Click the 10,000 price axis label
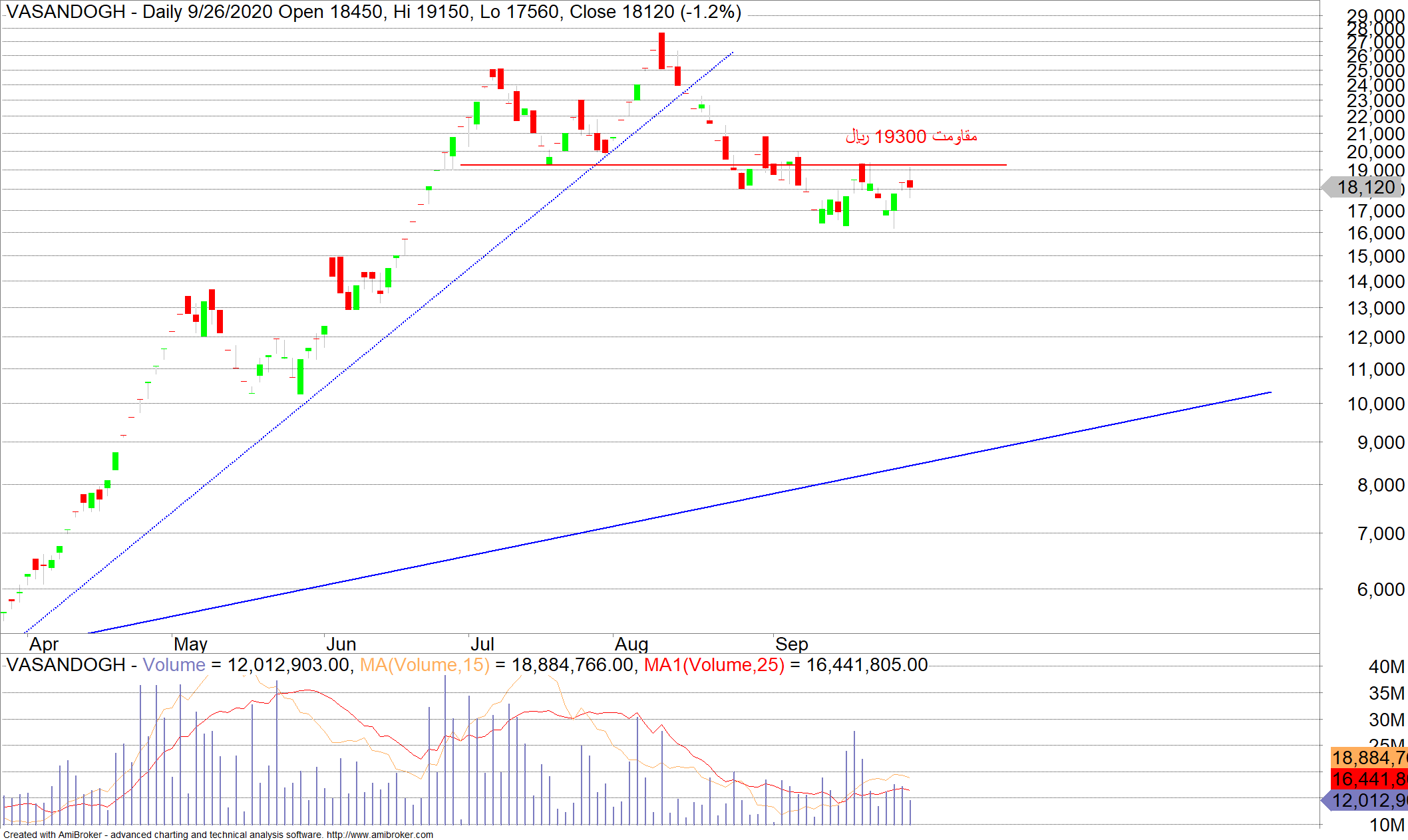This screenshot has height=840, width=1408. tap(1375, 404)
